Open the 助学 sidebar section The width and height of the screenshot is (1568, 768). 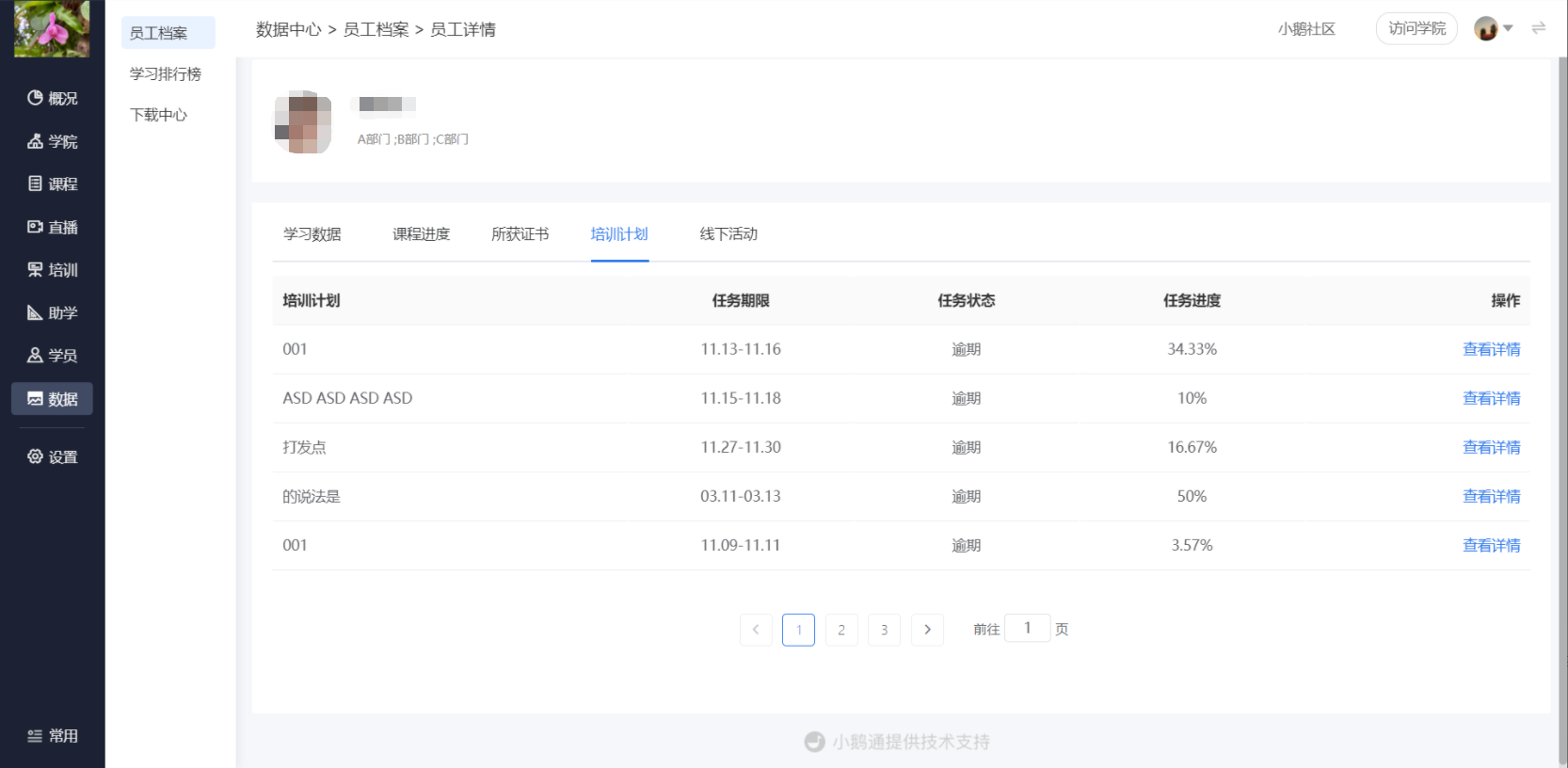pos(52,312)
